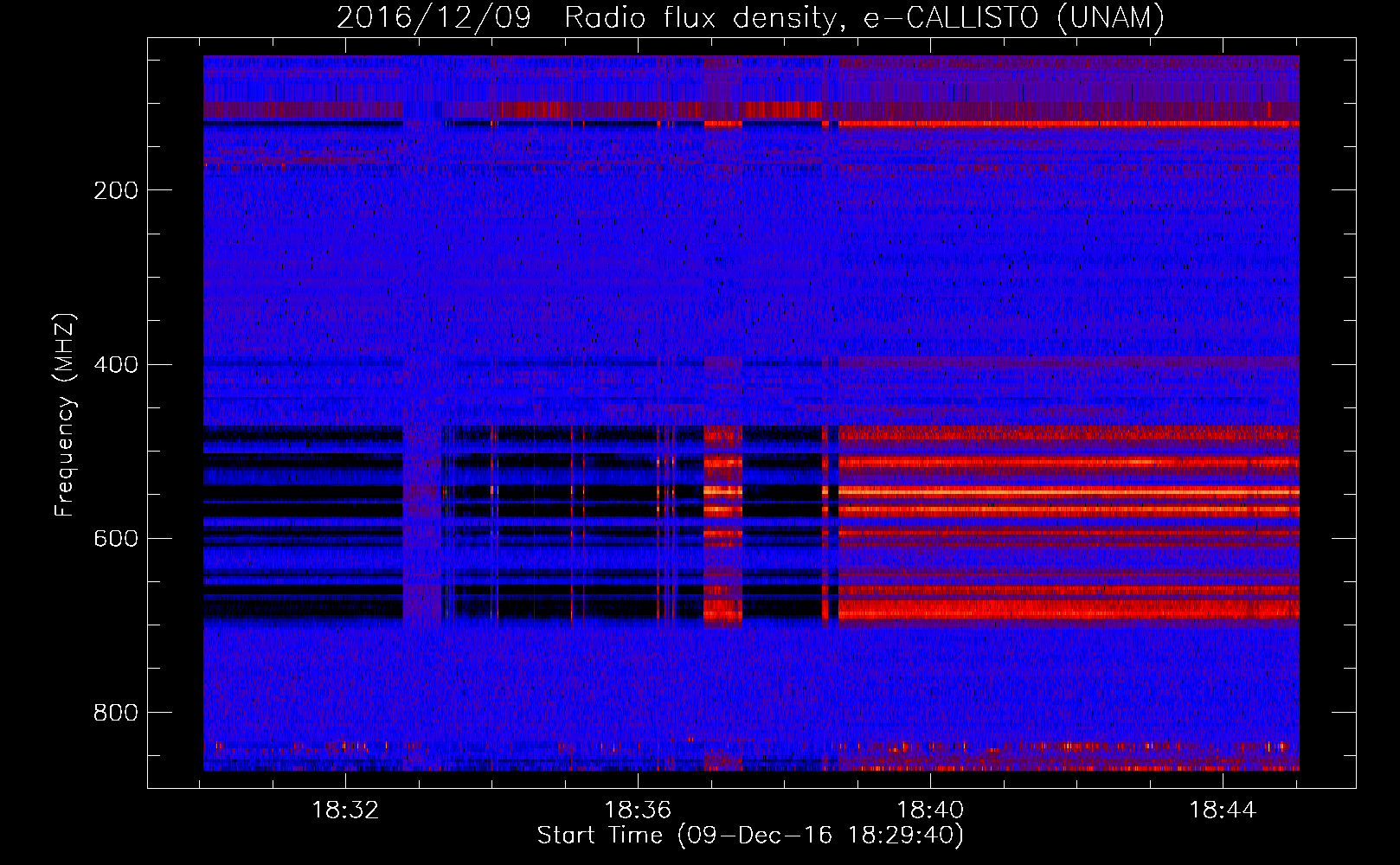
Task: Click the 400 frequency tick label
Action: pos(116,364)
